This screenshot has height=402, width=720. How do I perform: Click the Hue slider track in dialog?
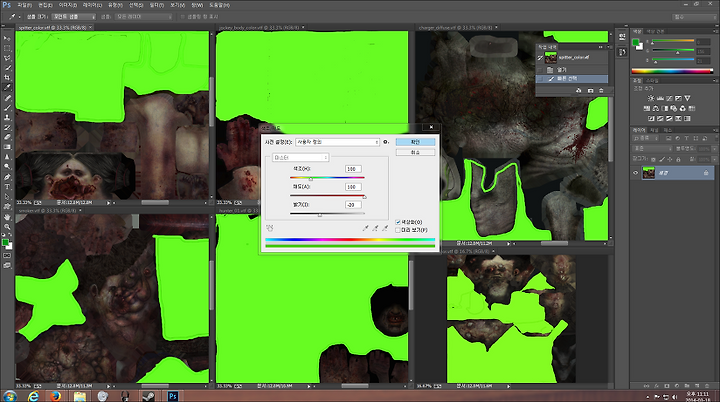click(327, 177)
